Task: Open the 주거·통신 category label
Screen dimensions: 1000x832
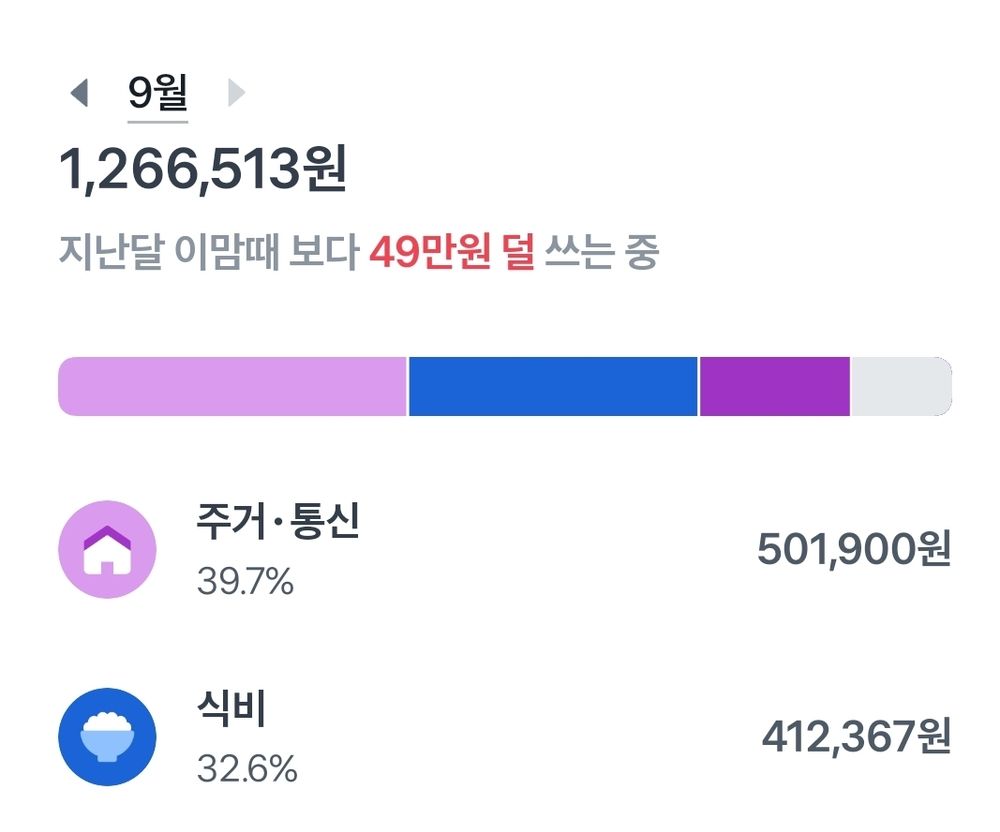Action: click(278, 523)
